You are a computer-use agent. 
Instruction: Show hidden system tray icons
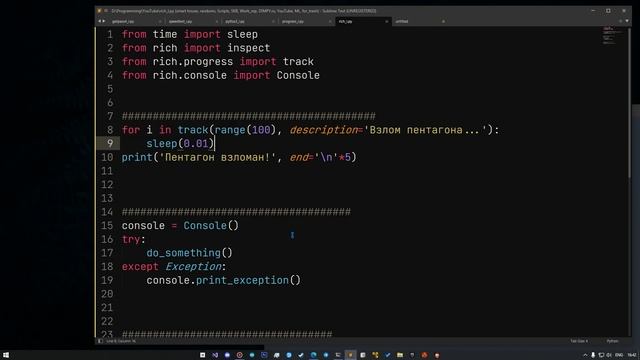(x=585, y=355)
